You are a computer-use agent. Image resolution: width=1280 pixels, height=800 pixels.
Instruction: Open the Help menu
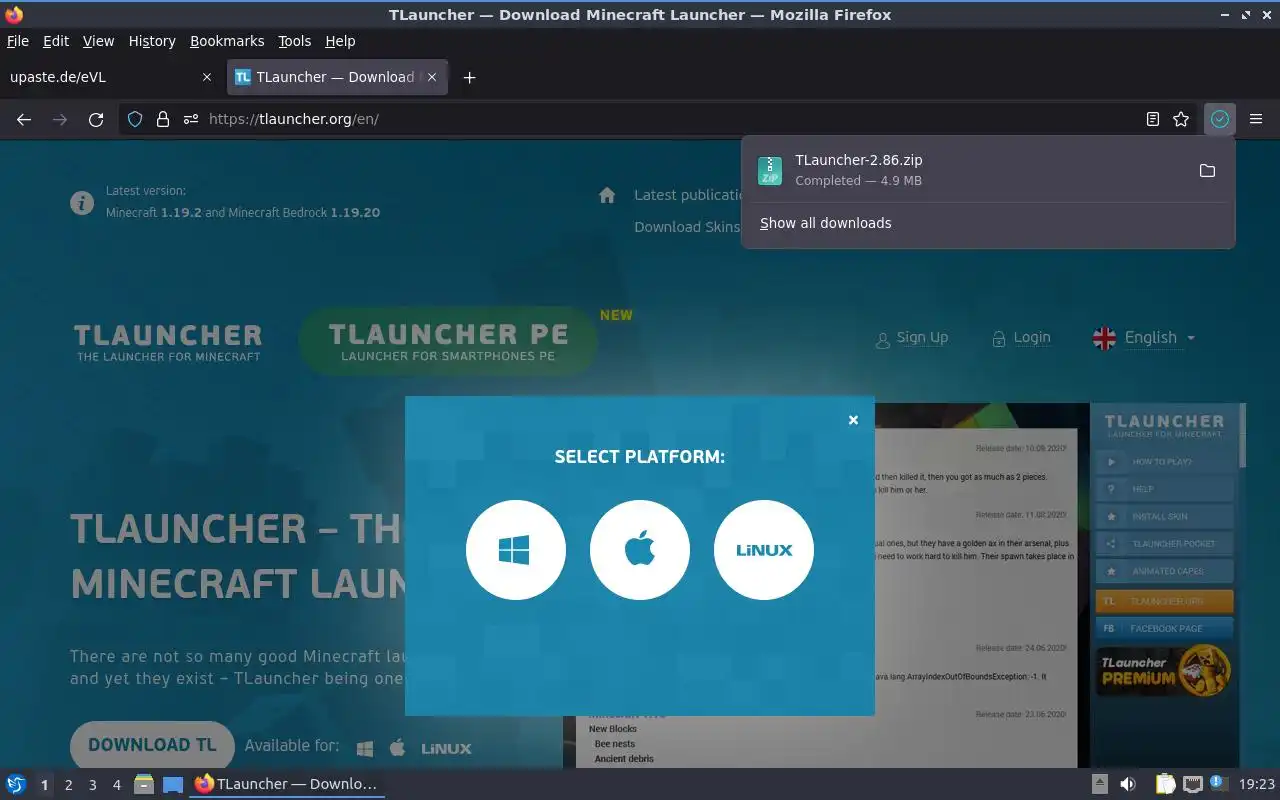[x=340, y=41]
